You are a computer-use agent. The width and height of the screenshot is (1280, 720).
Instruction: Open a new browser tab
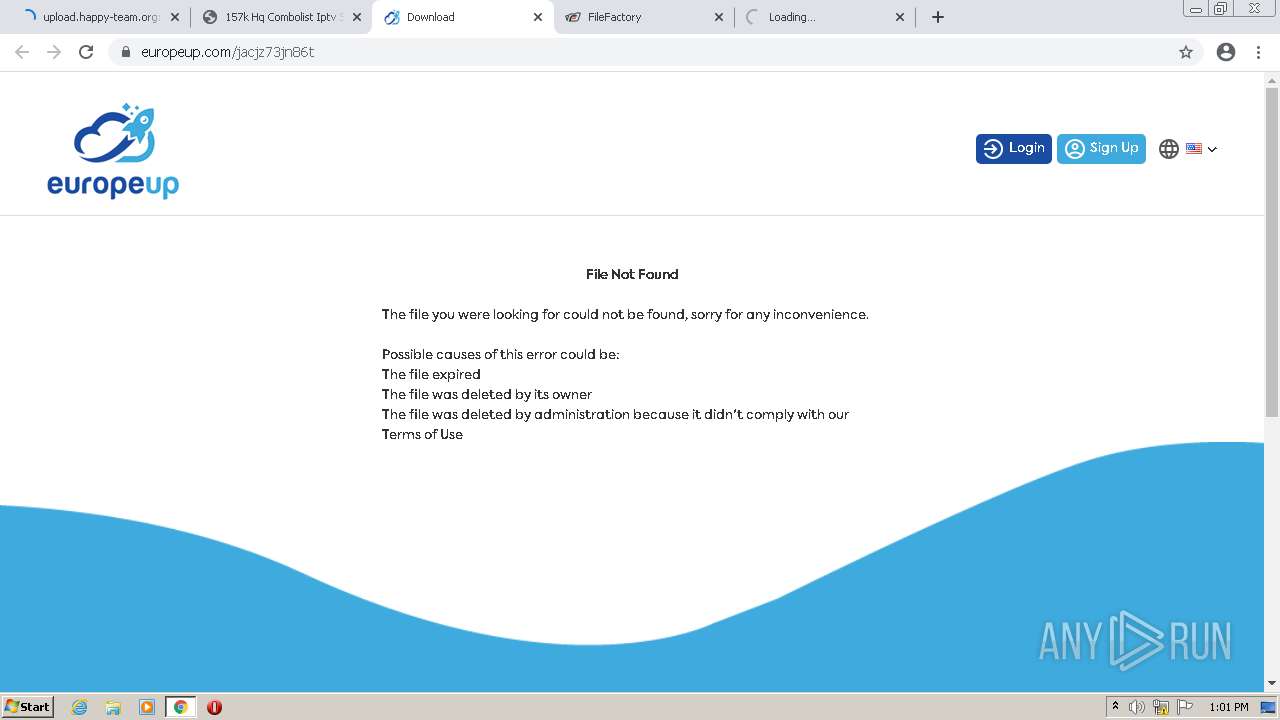tap(937, 17)
